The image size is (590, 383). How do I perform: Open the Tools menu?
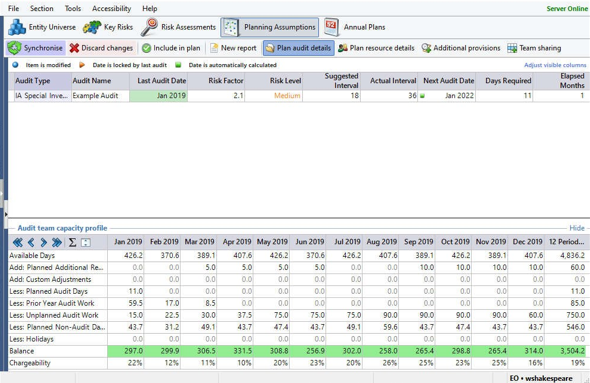[x=73, y=8]
